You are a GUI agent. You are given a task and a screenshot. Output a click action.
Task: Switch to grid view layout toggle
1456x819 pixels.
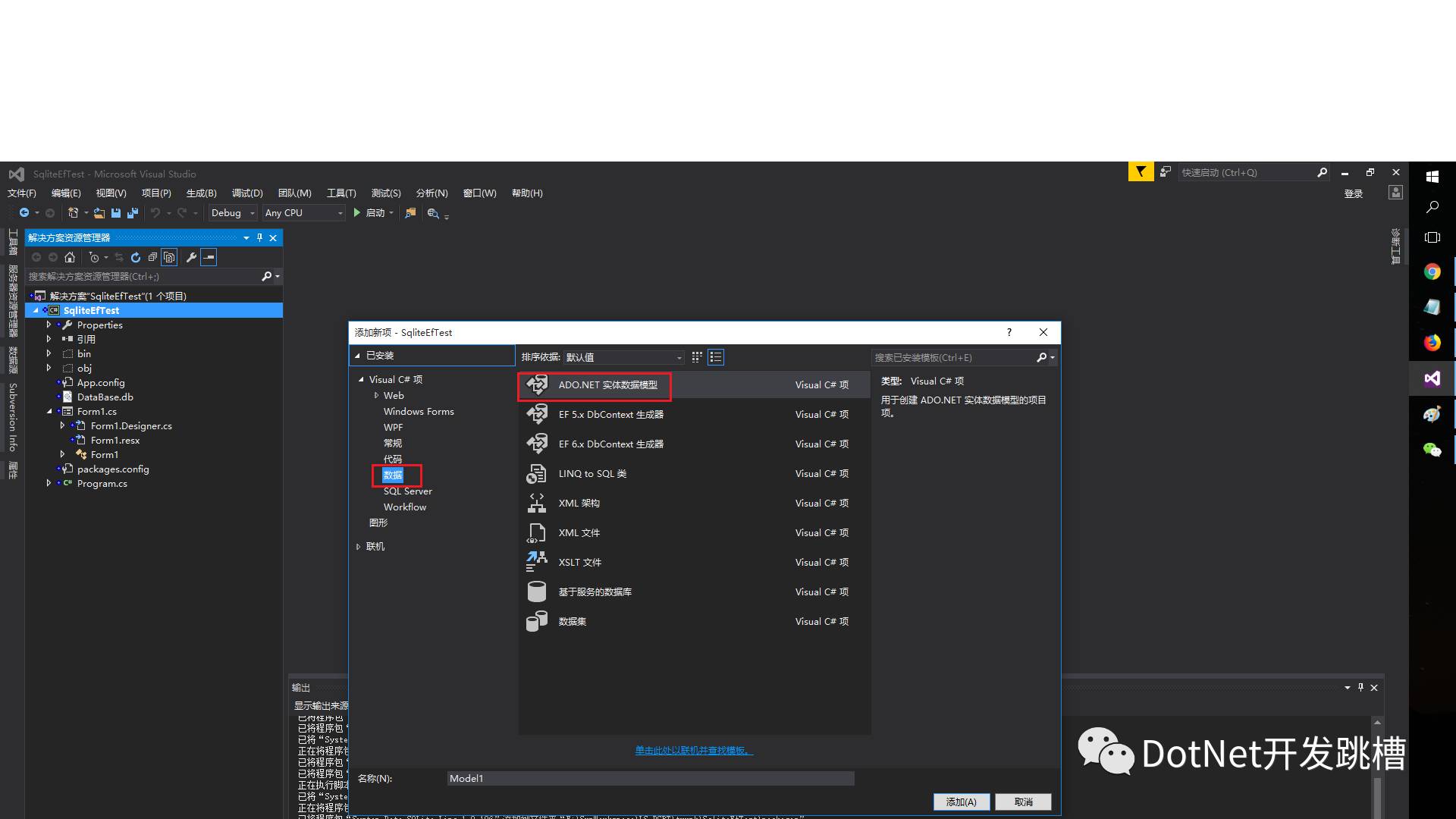click(697, 357)
